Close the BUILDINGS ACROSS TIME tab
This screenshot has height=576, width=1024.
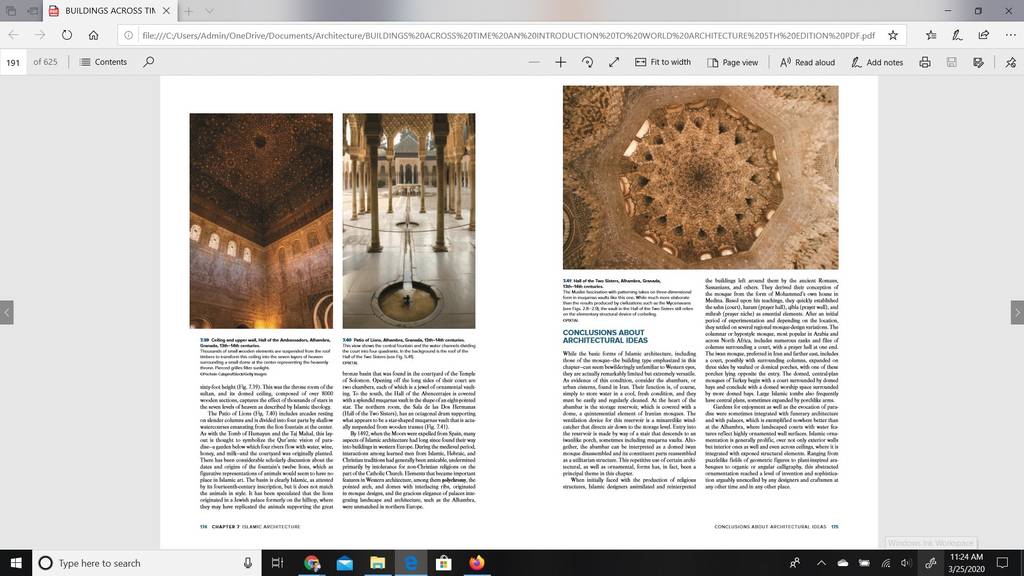167,10
